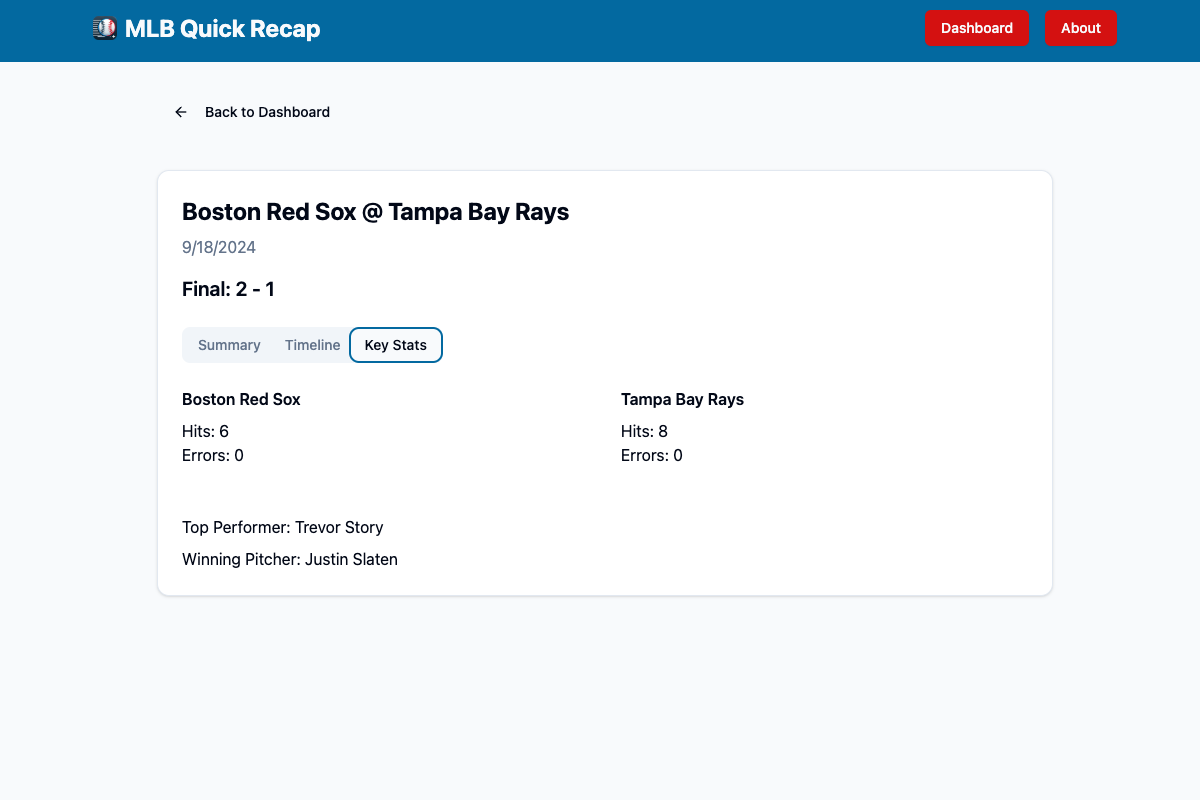Viewport: 1200px width, 800px height.
Task: Click the Tampa Bay Rays stats heading
Action: [682, 399]
